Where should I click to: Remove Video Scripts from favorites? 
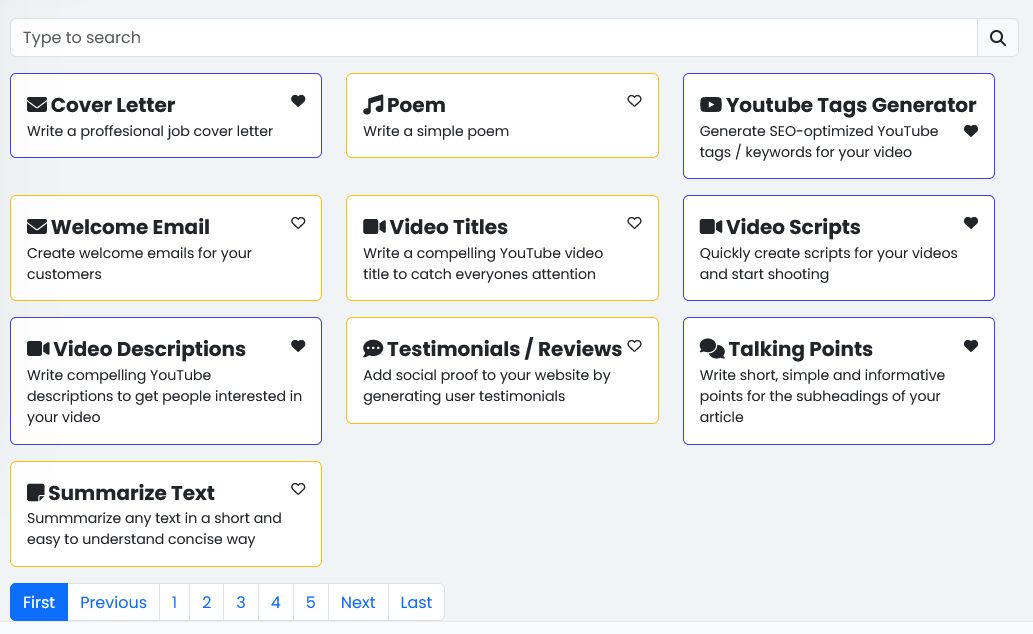970,223
